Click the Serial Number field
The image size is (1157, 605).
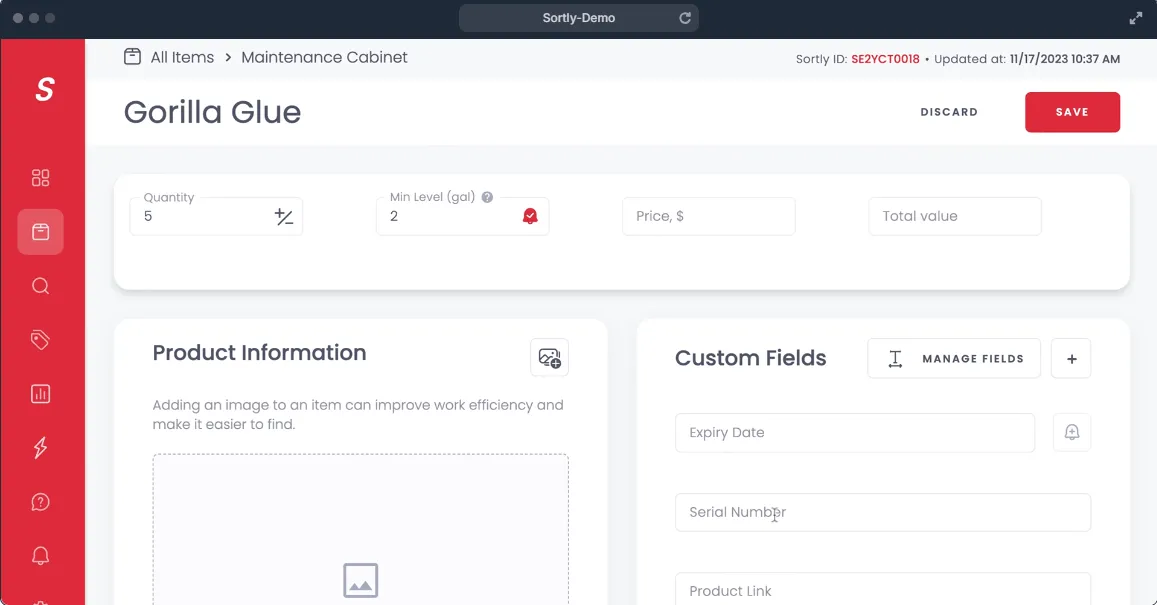[x=883, y=512]
